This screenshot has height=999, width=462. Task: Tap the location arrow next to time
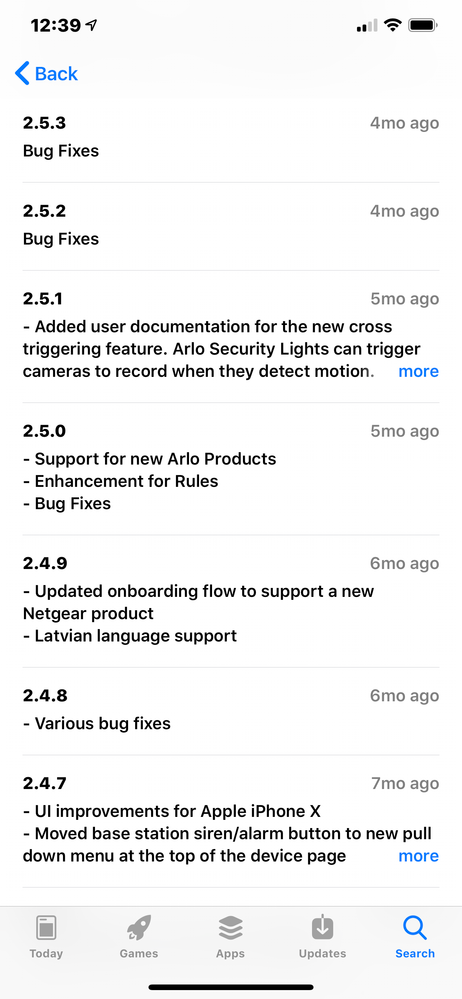tap(92, 25)
